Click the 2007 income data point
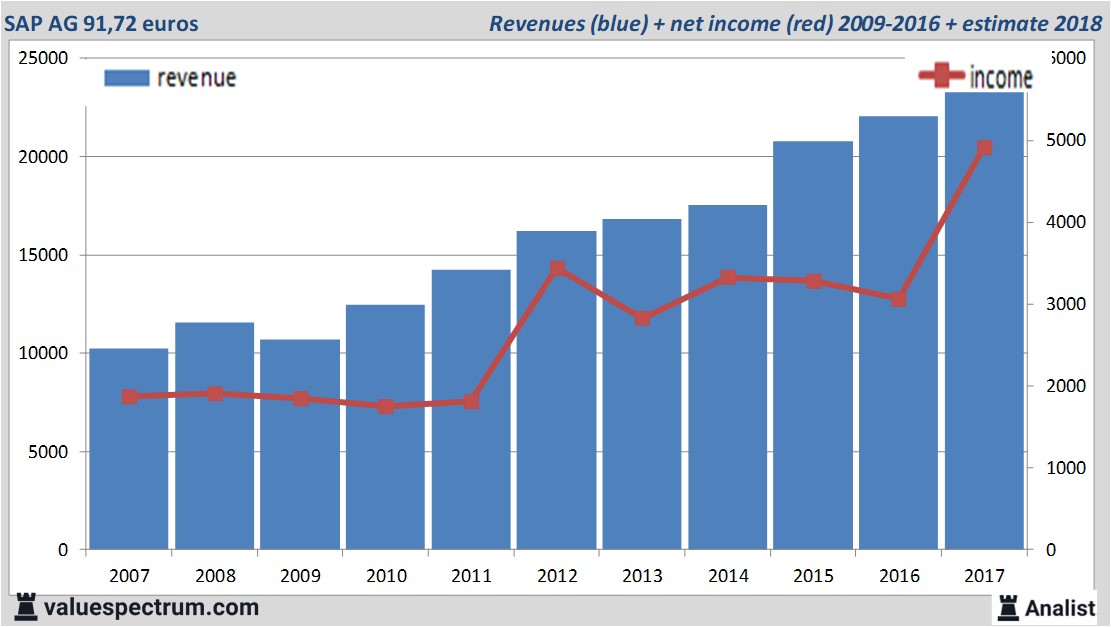Image resolution: width=1111 pixels, height=627 pixels. coord(130,397)
